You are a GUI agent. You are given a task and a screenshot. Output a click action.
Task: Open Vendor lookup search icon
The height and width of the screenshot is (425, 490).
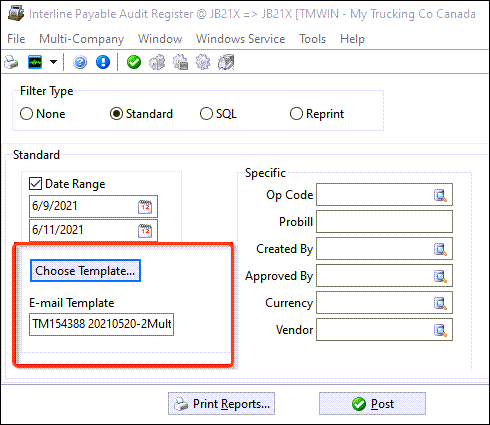(x=440, y=330)
